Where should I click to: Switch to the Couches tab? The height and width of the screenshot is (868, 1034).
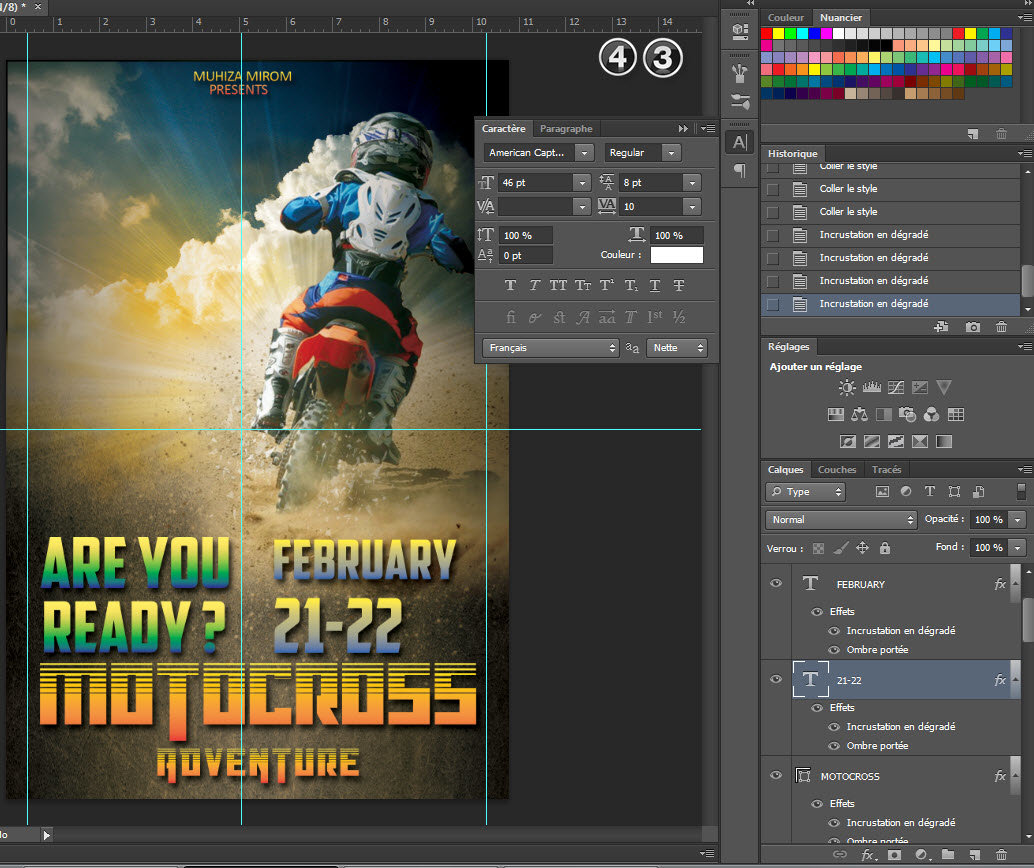(x=837, y=470)
